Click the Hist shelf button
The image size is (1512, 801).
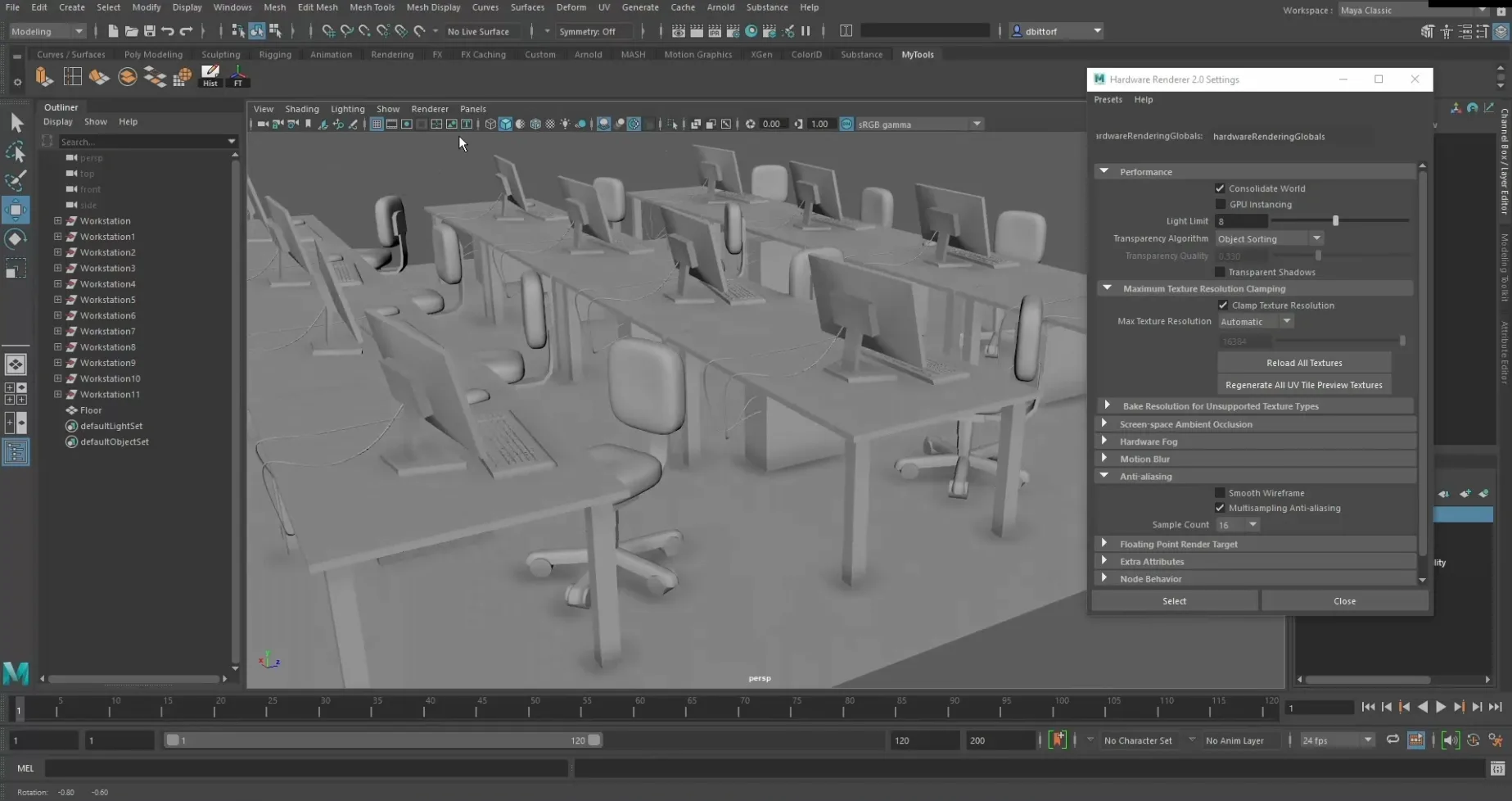(210, 76)
